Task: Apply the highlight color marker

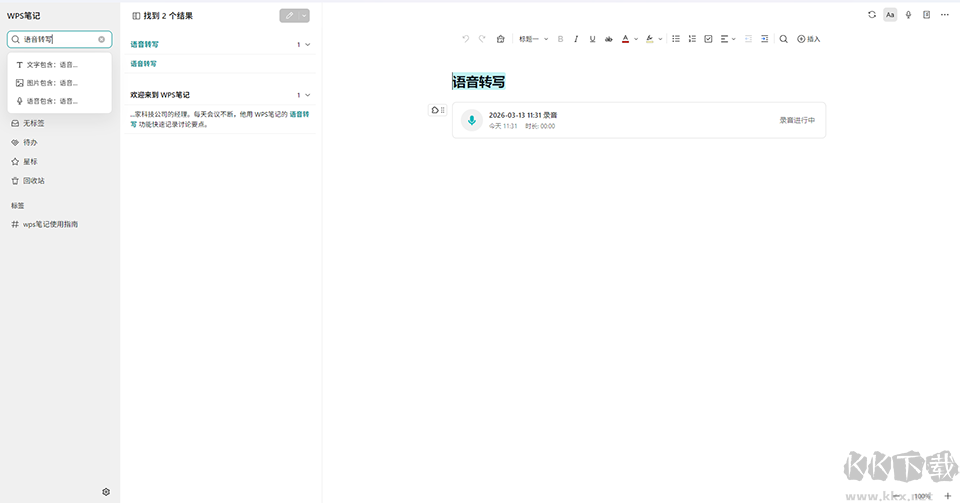Action: pyautogui.click(x=650, y=39)
